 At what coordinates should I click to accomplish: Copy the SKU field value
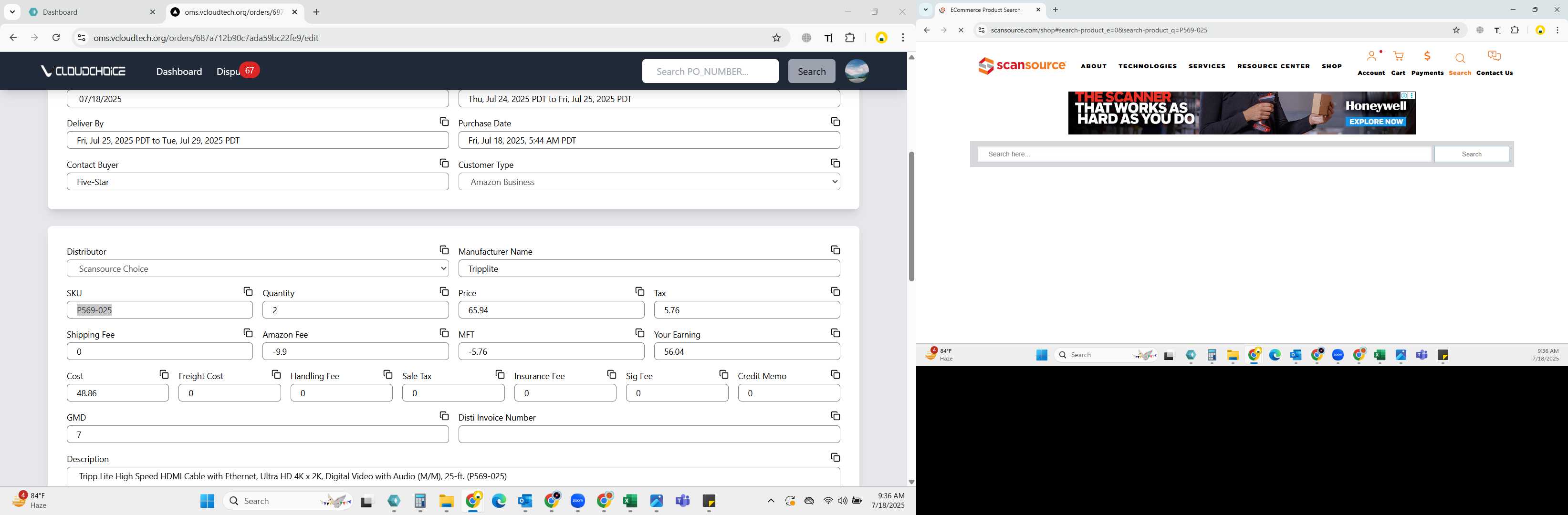pyautogui.click(x=248, y=292)
